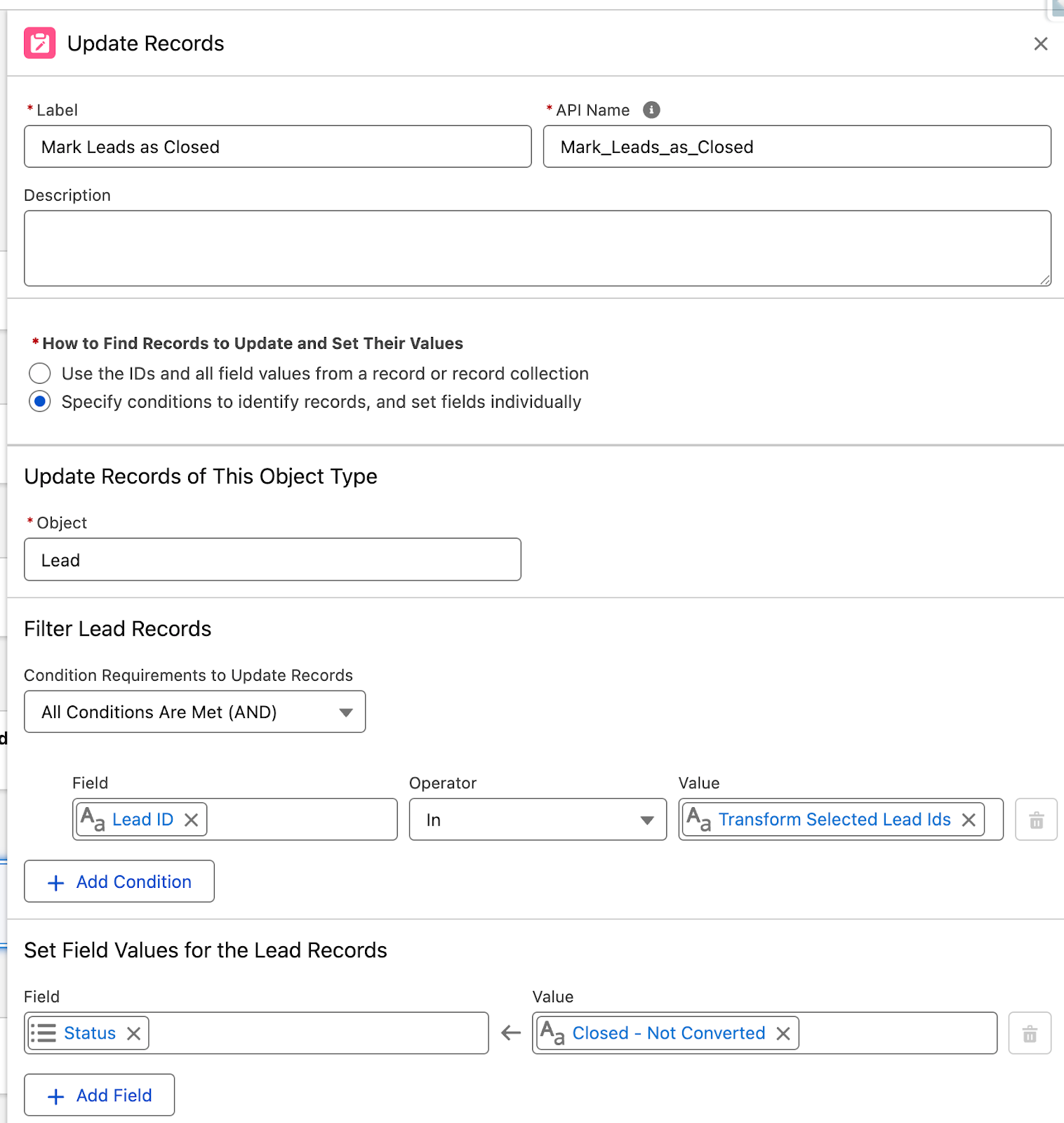Click into the Description text area

tap(538, 248)
